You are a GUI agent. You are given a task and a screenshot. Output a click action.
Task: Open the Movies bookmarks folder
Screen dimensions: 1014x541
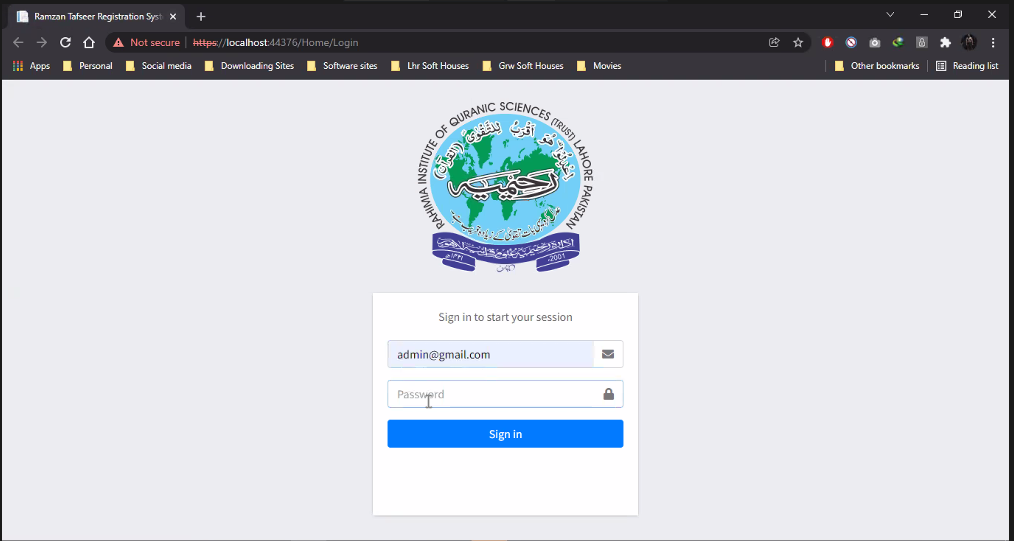[x=599, y=66]
